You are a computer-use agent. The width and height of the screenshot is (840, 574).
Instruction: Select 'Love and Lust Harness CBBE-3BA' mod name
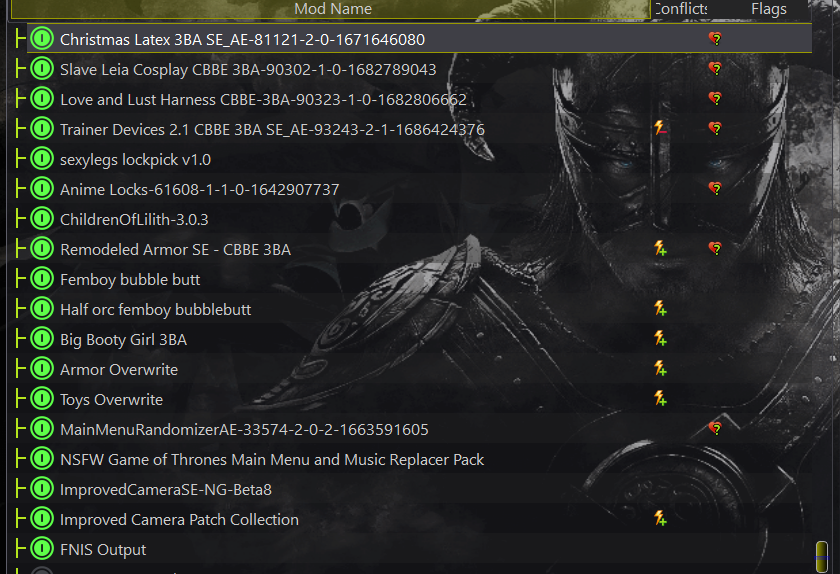coord(263,100)
